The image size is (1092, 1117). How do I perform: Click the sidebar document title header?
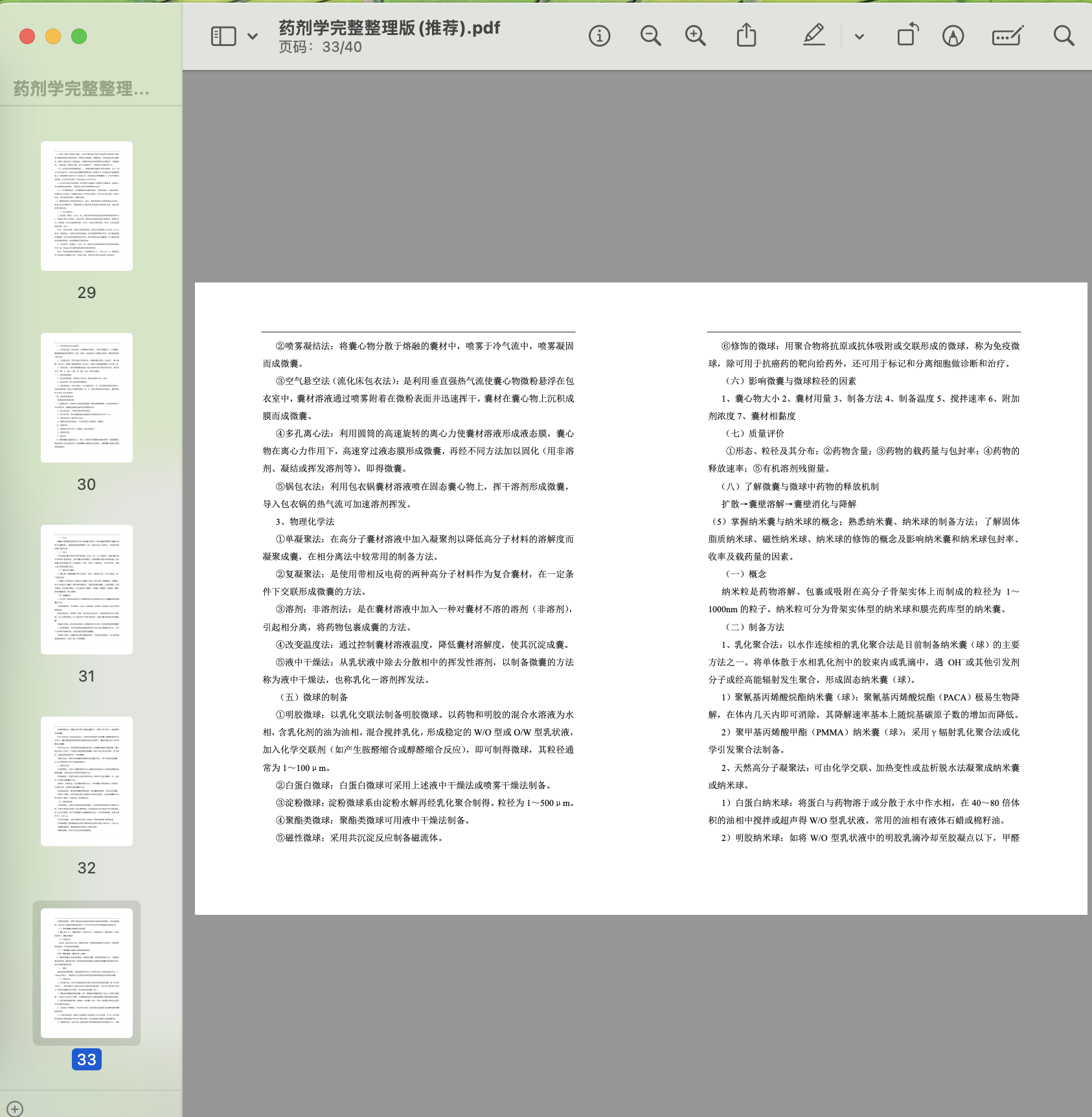coord(82,89)
